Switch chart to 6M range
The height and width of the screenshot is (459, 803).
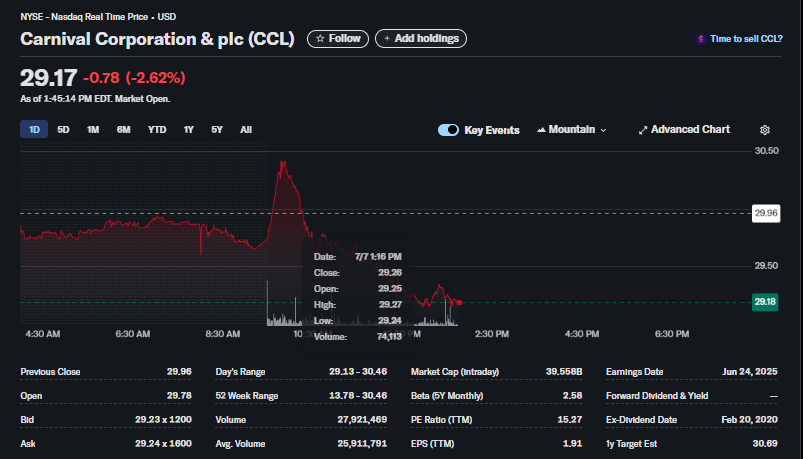[x=123, y=130]
